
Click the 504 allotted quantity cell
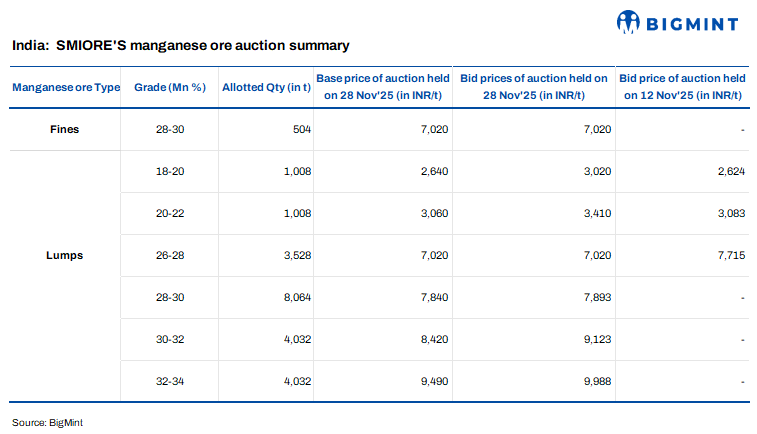tap(302, 129)
